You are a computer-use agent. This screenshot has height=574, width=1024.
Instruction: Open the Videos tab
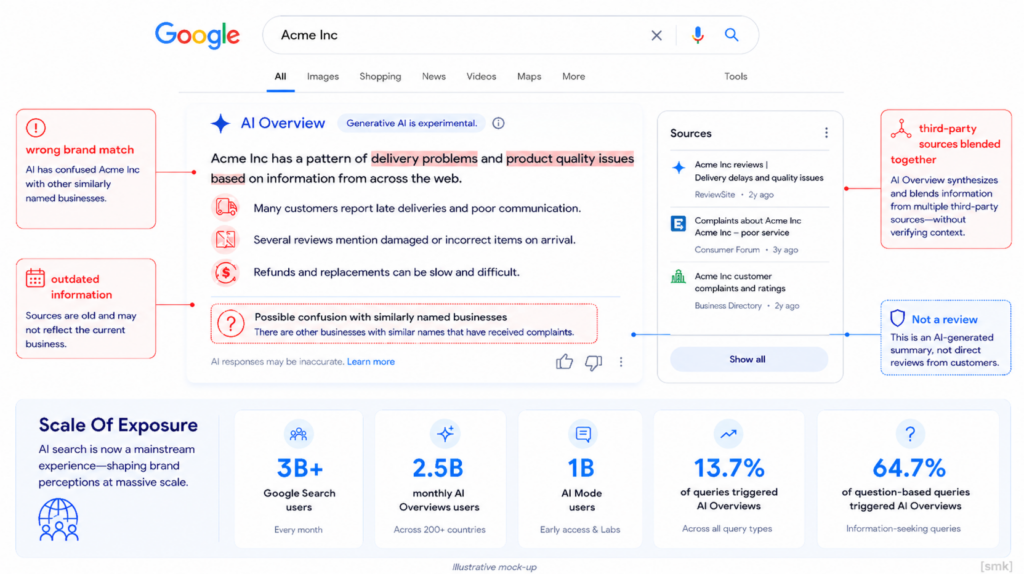click(481, 76)
